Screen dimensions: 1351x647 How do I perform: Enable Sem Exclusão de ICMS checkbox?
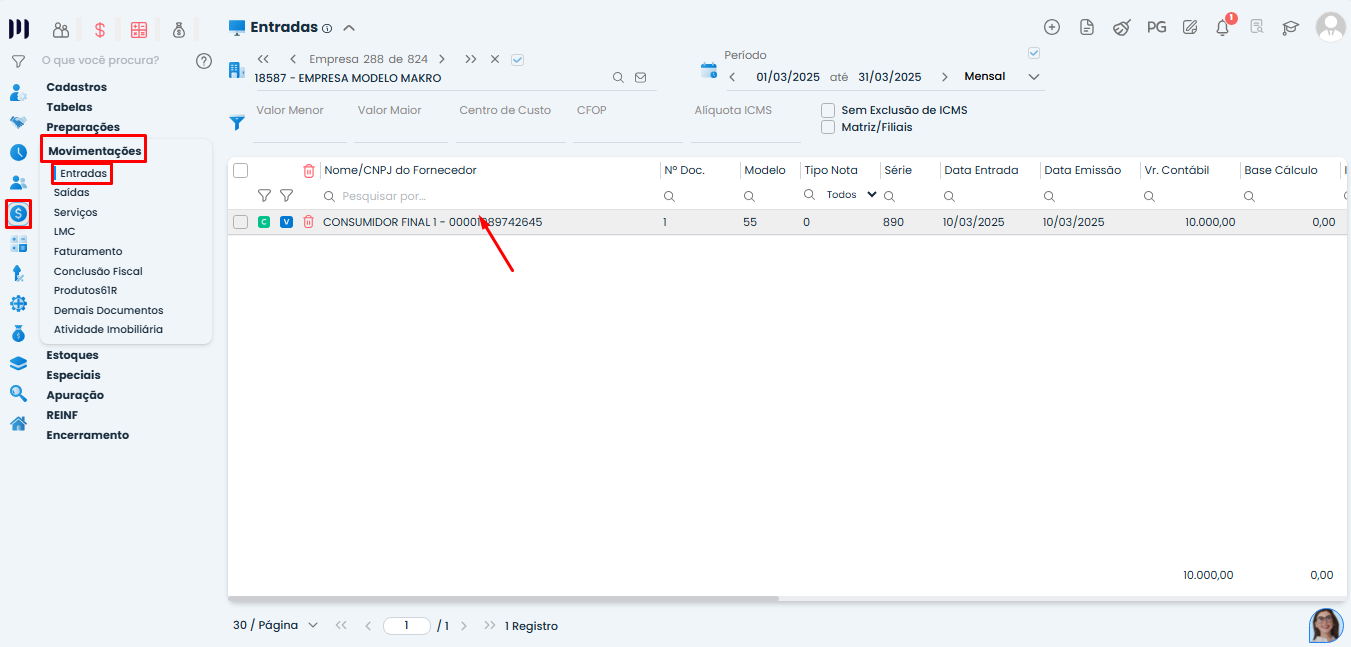click(828, 110)
